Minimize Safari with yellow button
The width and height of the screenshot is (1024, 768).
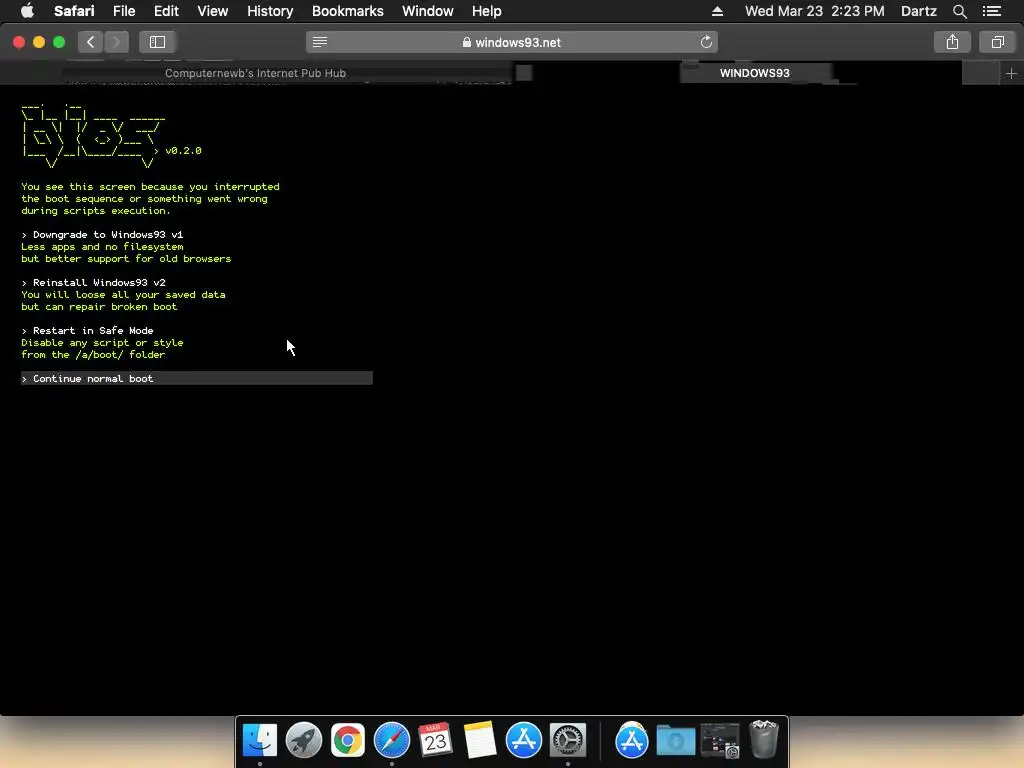coord(39,42)
